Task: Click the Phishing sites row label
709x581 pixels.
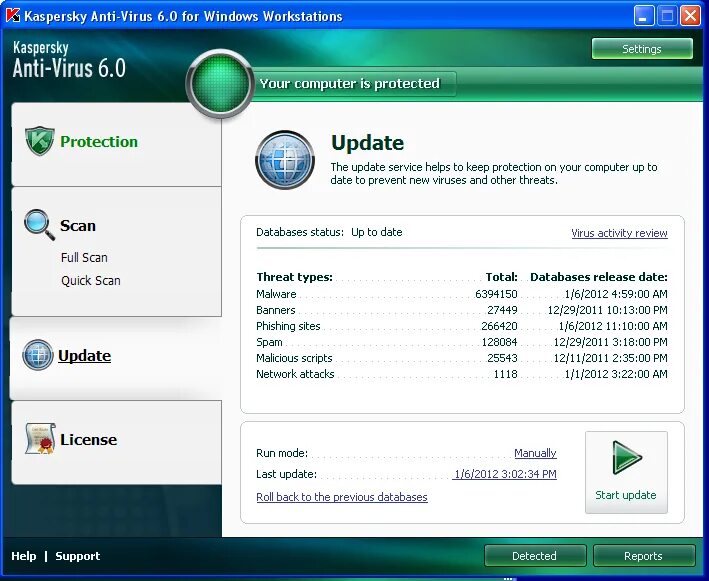Action: [x=288, y=326]
